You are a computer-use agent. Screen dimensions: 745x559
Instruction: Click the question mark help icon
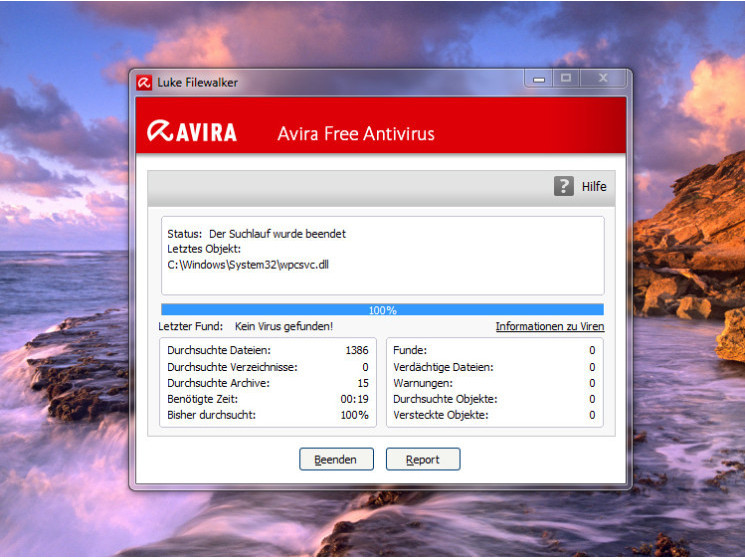564,186
